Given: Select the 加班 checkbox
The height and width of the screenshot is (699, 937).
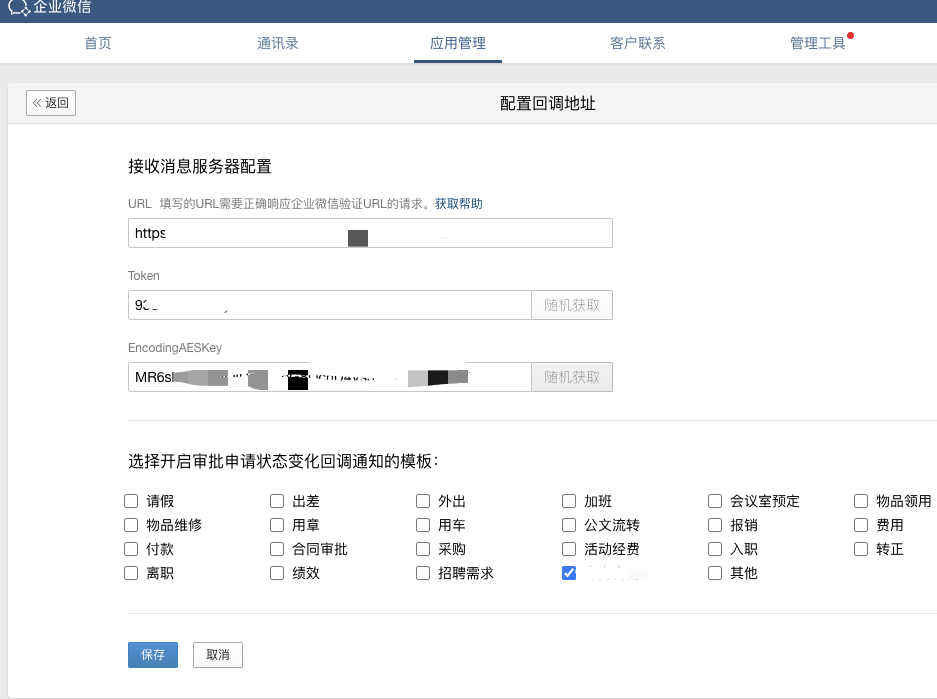Looking at the screenshot, I should (x=569, y=501).
